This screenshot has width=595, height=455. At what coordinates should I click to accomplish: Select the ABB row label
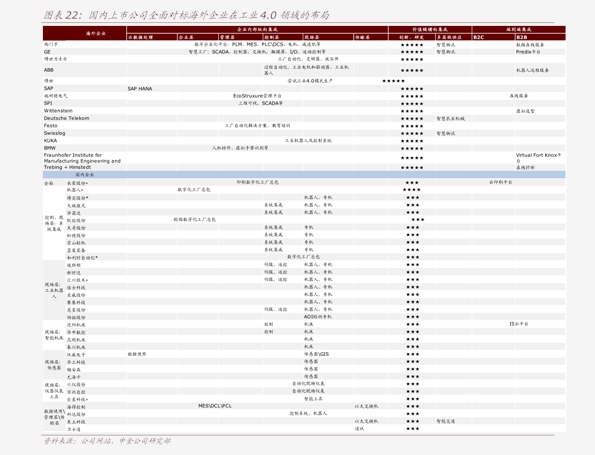tap(49, 70)
